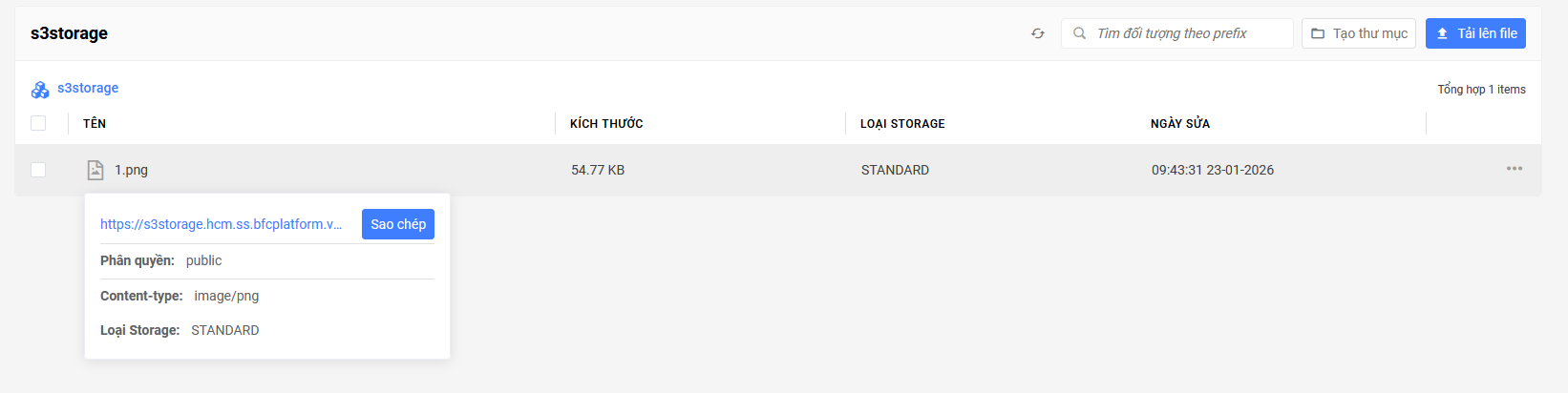Click the 09:43:31 23-01-2026 modified date cell
Viewport: 1568px width, 393px height.
[x=1213, y=170]
